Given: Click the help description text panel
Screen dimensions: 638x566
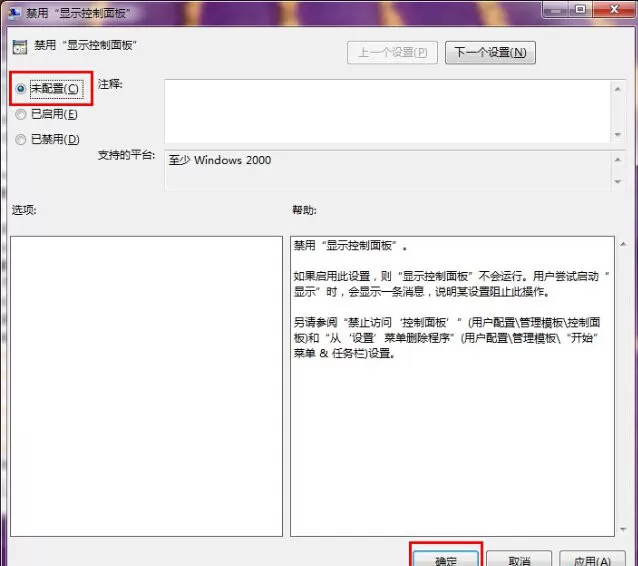Looking at the screenshot, I should pos(452,386).
